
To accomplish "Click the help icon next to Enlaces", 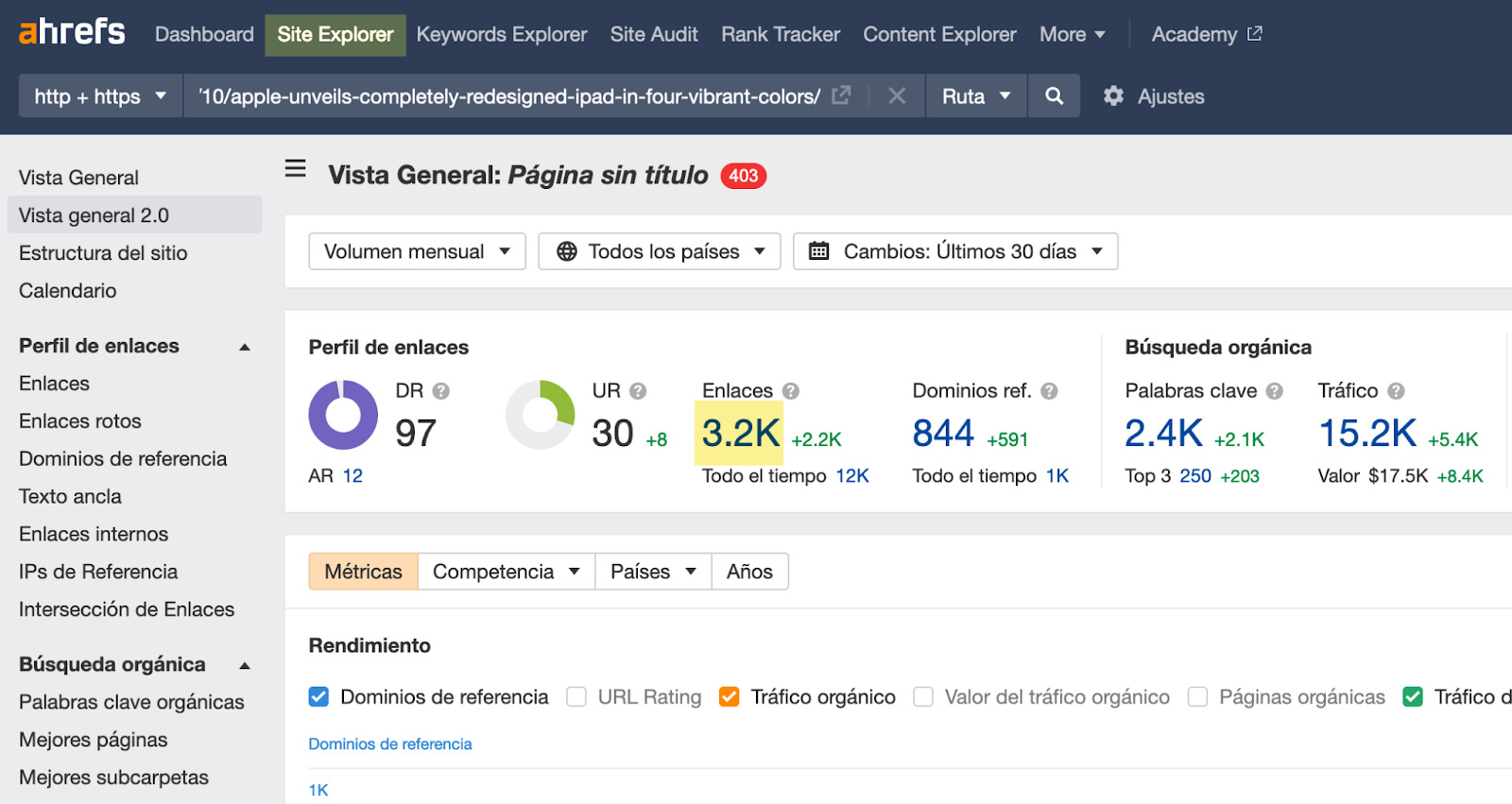I will (791, 391).
